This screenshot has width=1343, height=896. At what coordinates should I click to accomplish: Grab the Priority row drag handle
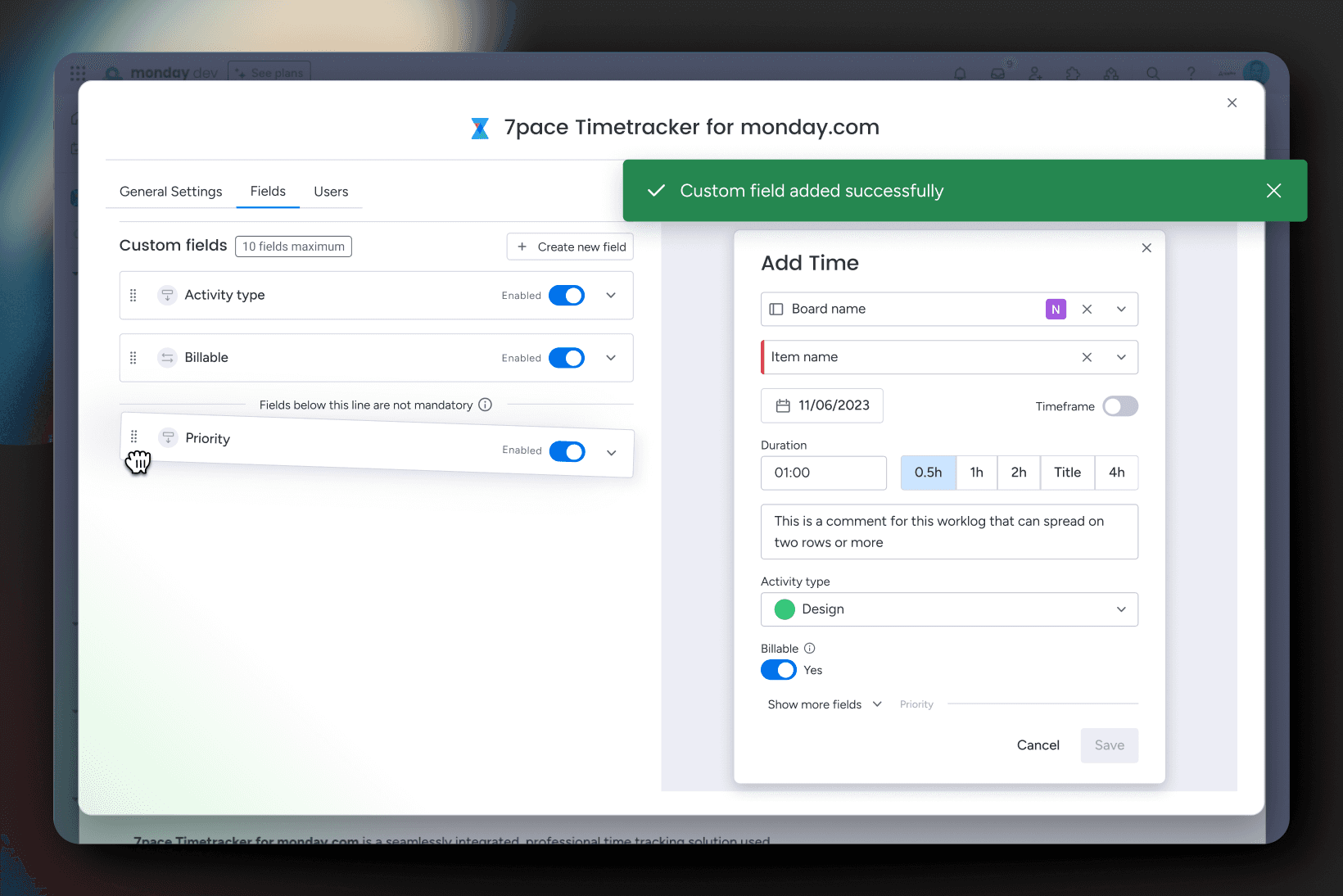(x=134, y=437)
